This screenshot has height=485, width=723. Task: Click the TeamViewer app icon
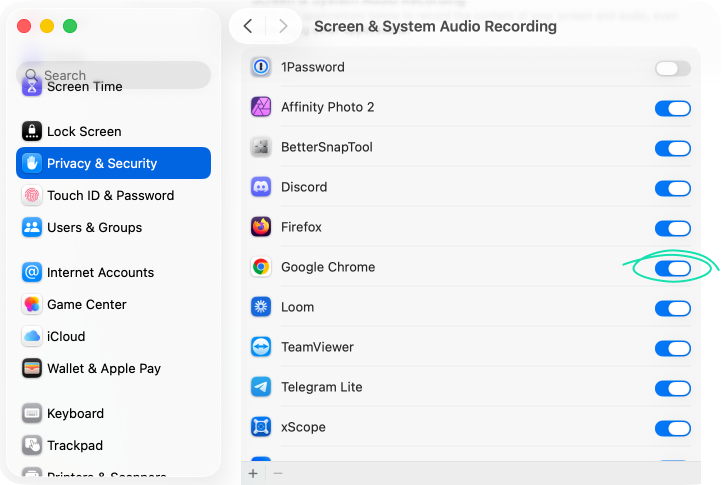click(261, 347)
